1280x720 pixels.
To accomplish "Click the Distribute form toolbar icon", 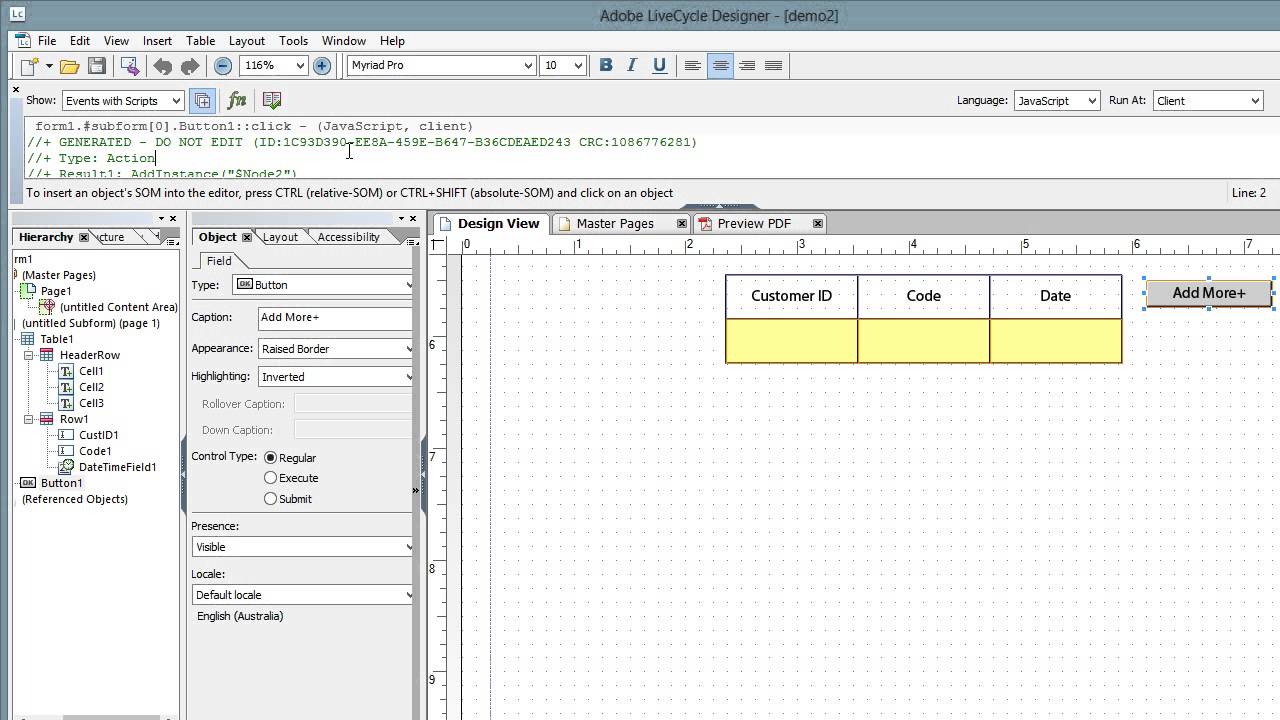I will [x=129, y=66].
